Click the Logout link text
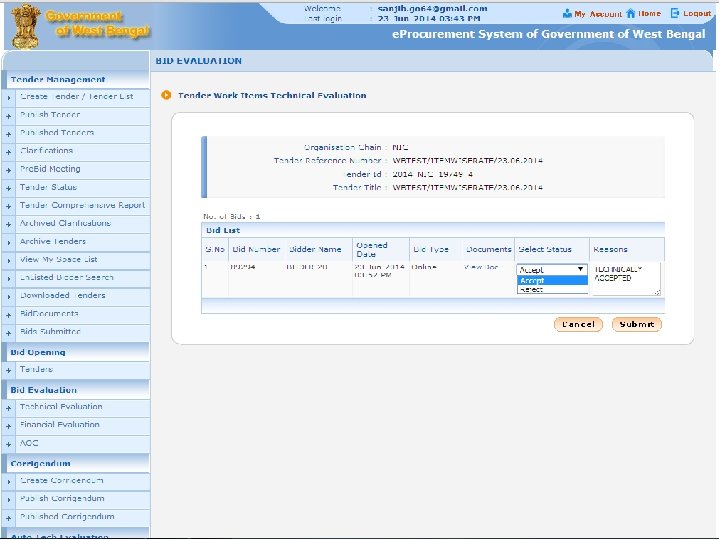This screenshot has width=720, height=540. point(697,13)
